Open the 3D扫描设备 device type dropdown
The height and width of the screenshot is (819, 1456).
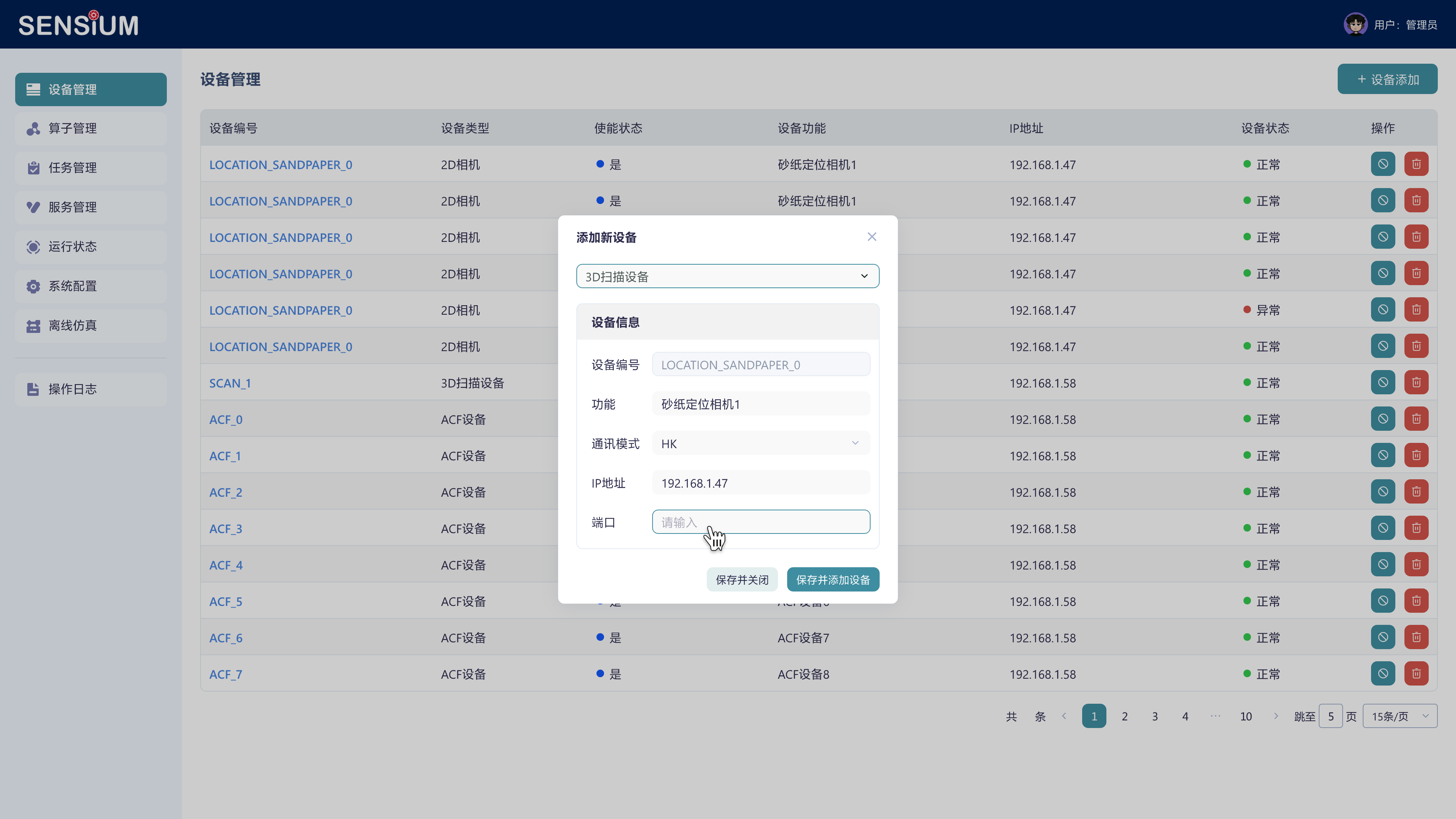tap(728, 276)
